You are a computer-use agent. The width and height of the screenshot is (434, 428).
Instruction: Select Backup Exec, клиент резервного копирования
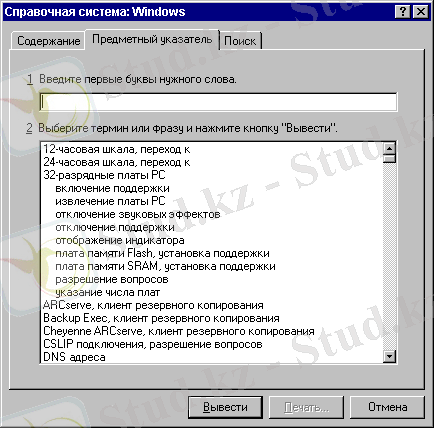(x=161, y=318)
